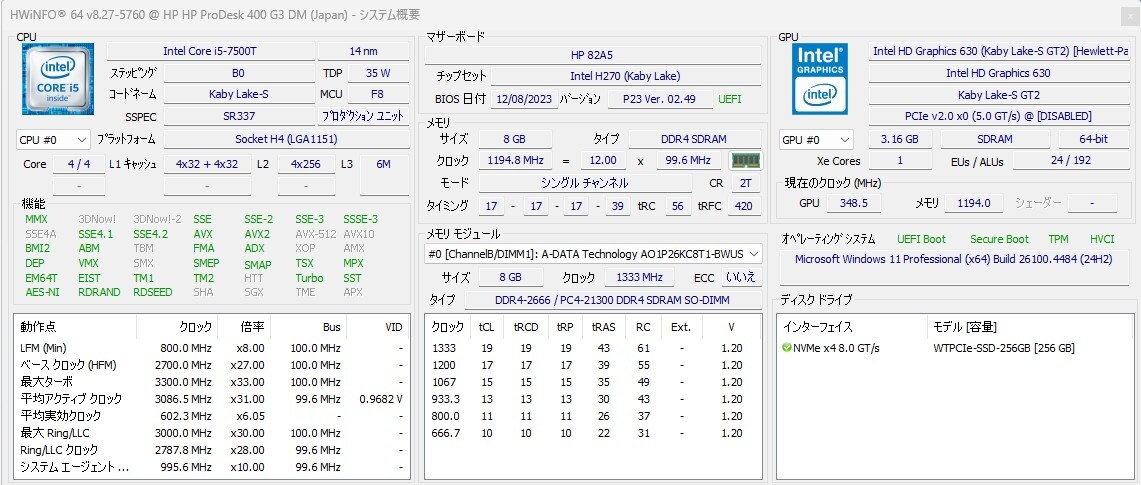Select the NVMe x4 8.0 GT/s drive row

(x=955, y=348)
